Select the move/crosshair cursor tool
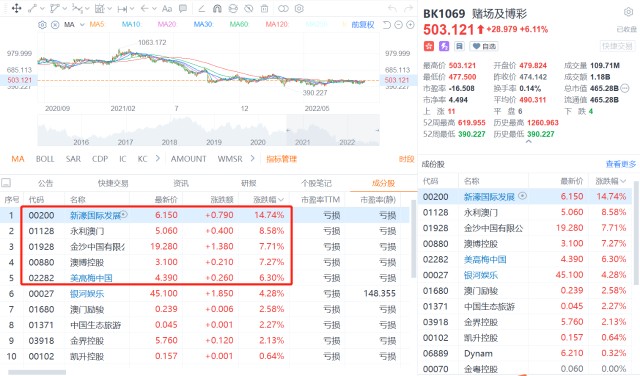The width and height of the screenshot is (640, 376). 17,8
